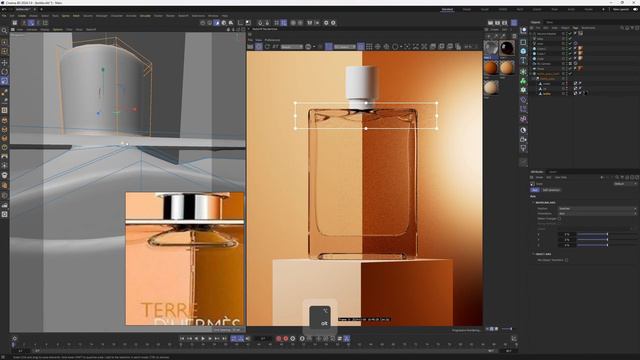The image size is (640, 360).
Task: Click Go to Start in timeline controls
Action: (x=182, y=338)
